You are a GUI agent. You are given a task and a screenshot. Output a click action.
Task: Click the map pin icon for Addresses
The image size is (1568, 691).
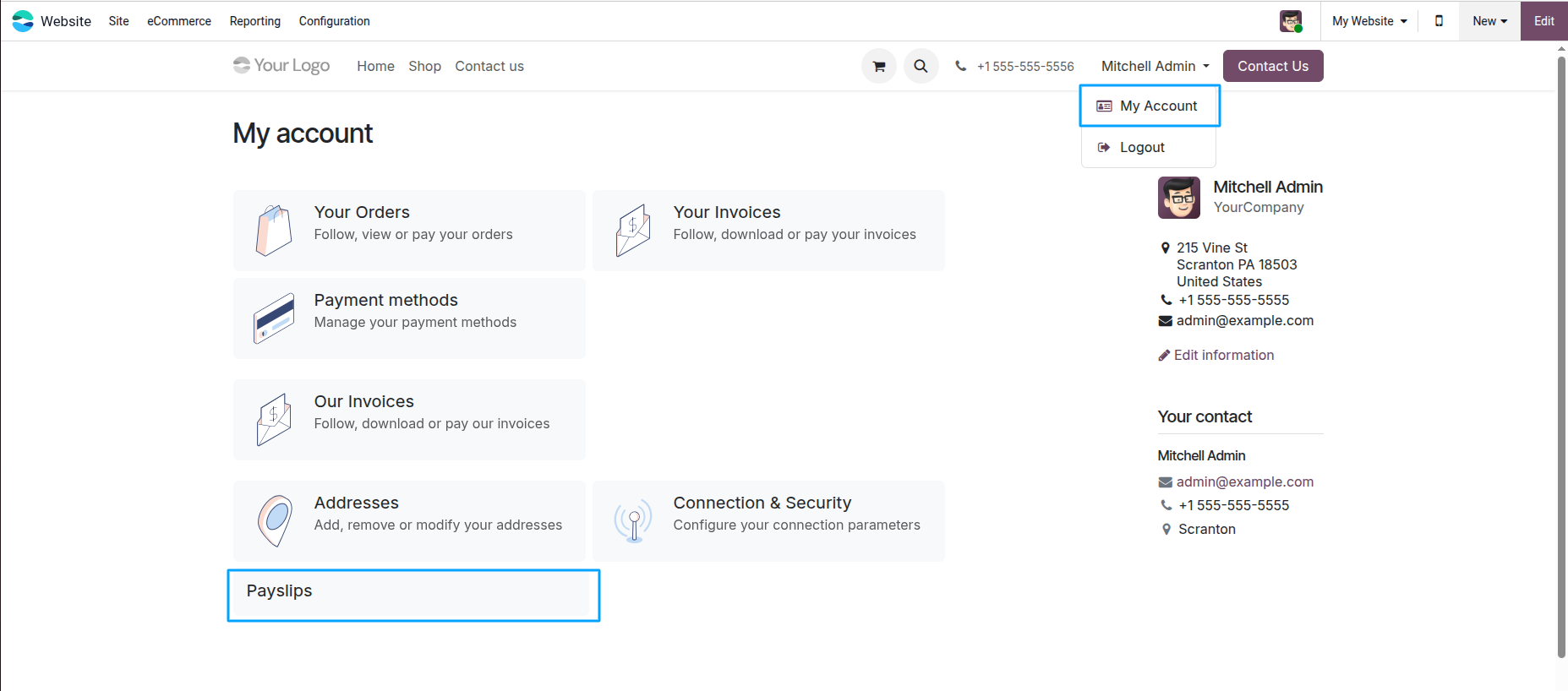274,521
